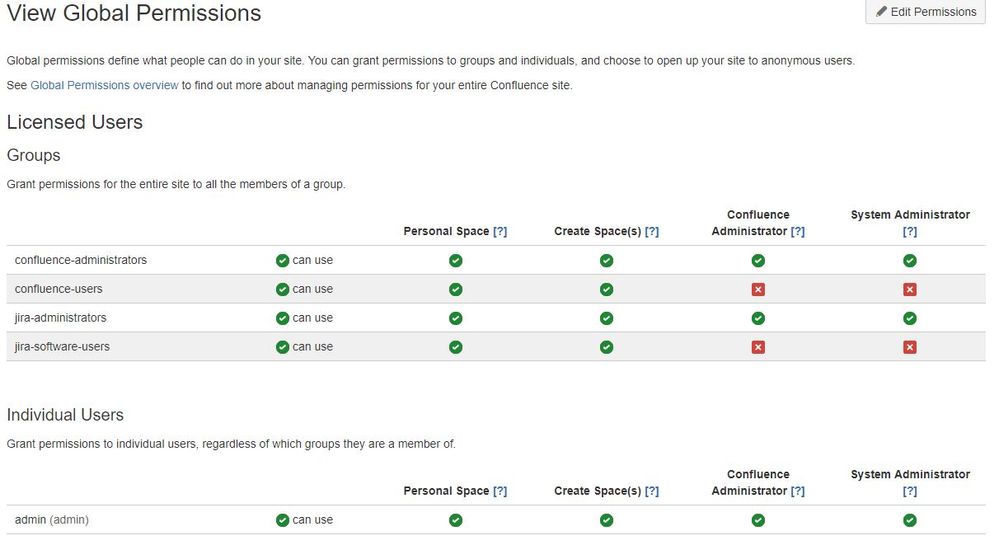Click the green check for admin Create Space(s)
Image resolution: width=999 pixels, height=551 pixels.
point(607,520)
